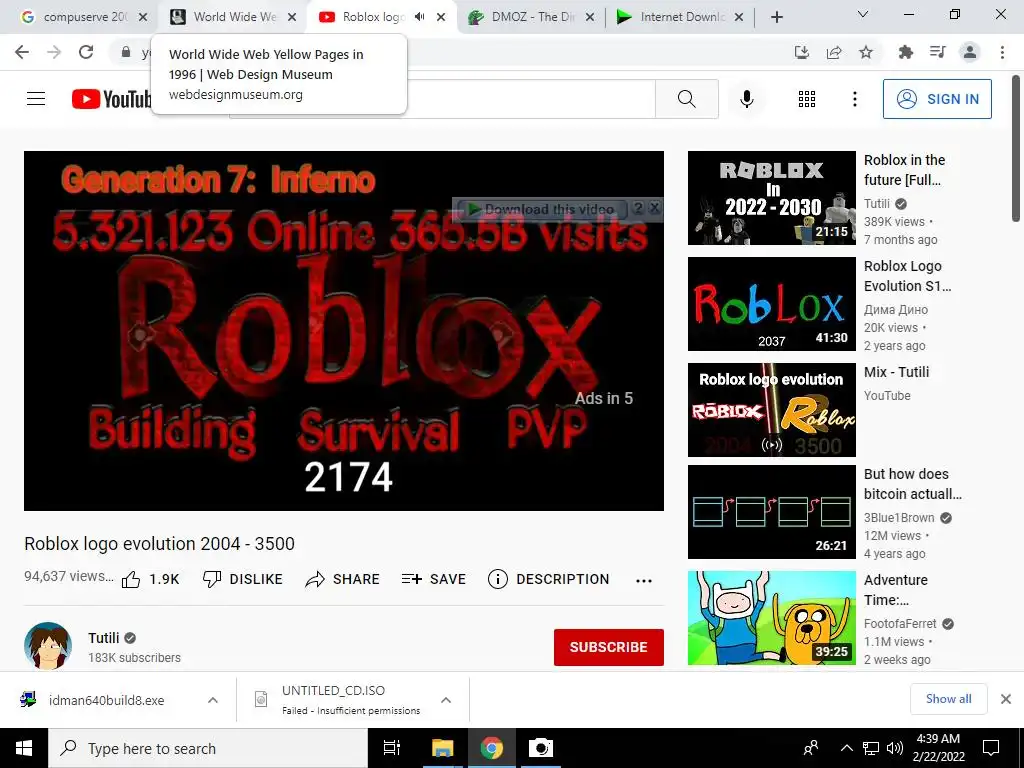Click Show all downloads
The image size is (1024, 768).
[x=948, y=699]
